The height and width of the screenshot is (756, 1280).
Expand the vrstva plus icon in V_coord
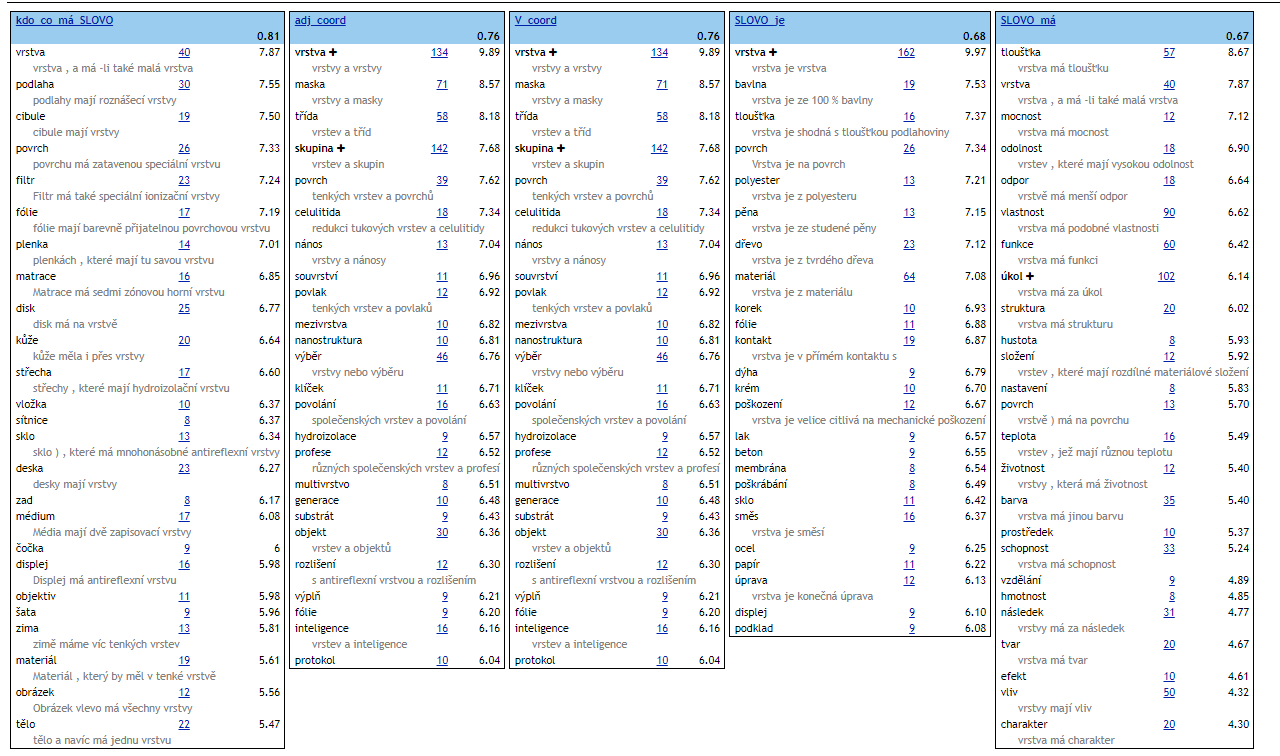click(553, 52)
